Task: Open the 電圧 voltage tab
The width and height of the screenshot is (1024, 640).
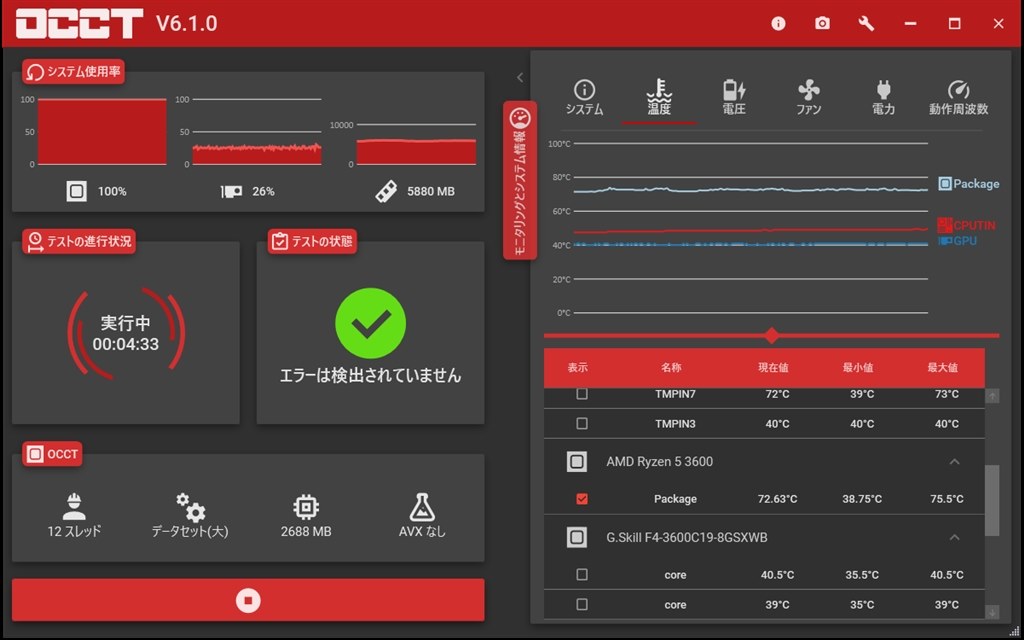Action: [734, 98]
